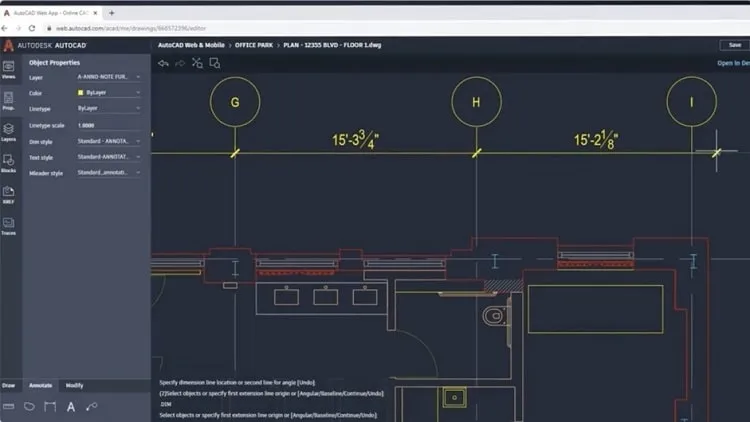
Task: Choose the revision cloud tool
Action: coord(29,407)
